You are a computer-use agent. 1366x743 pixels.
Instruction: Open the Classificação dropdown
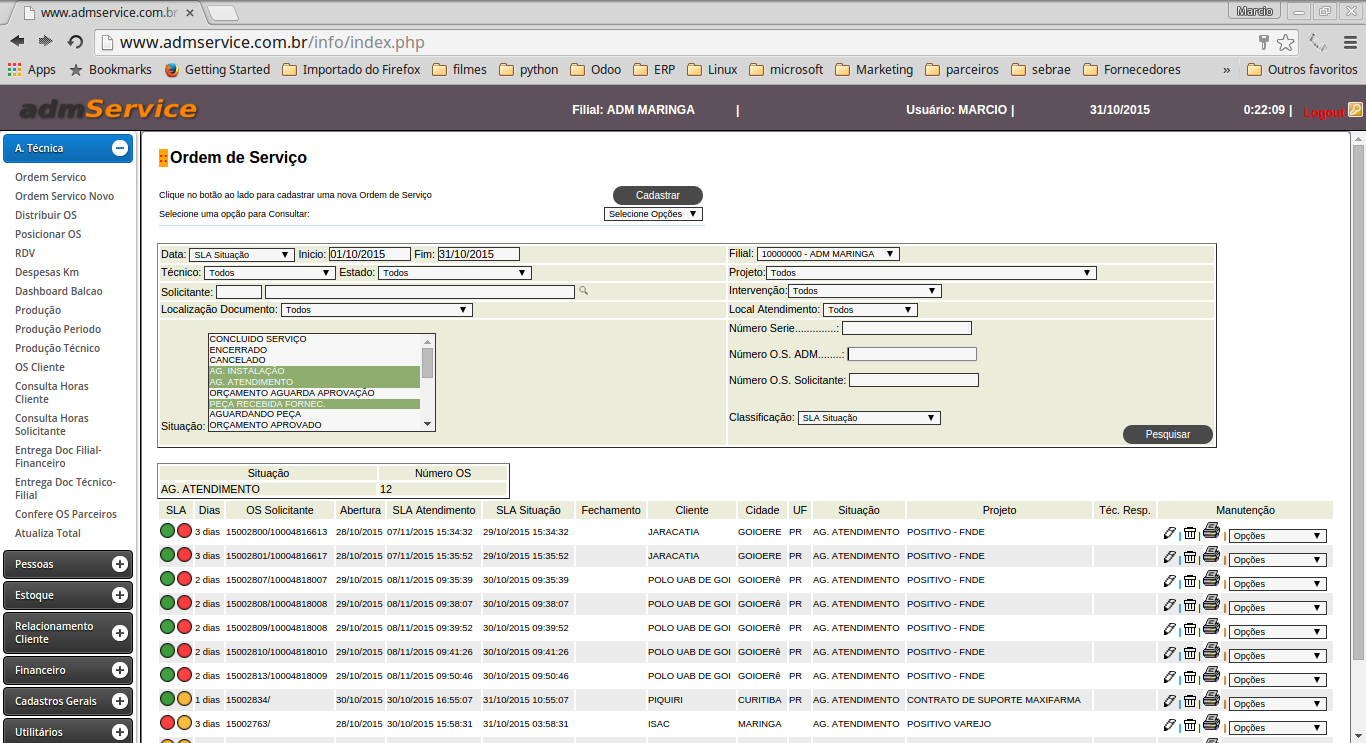click(x=869, y=418)
